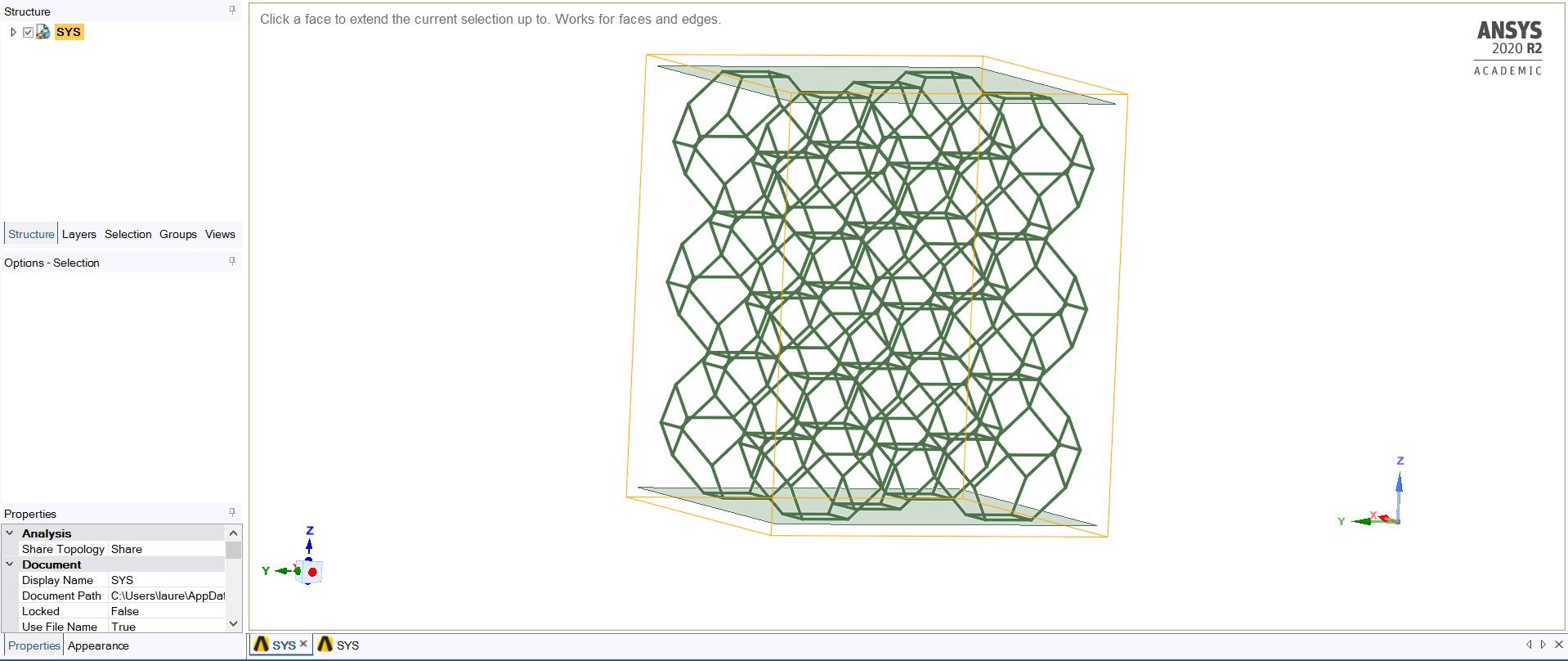The image size is (1568, 661).
Task: Open the Selection tab
Action: [x=128, y=234]
